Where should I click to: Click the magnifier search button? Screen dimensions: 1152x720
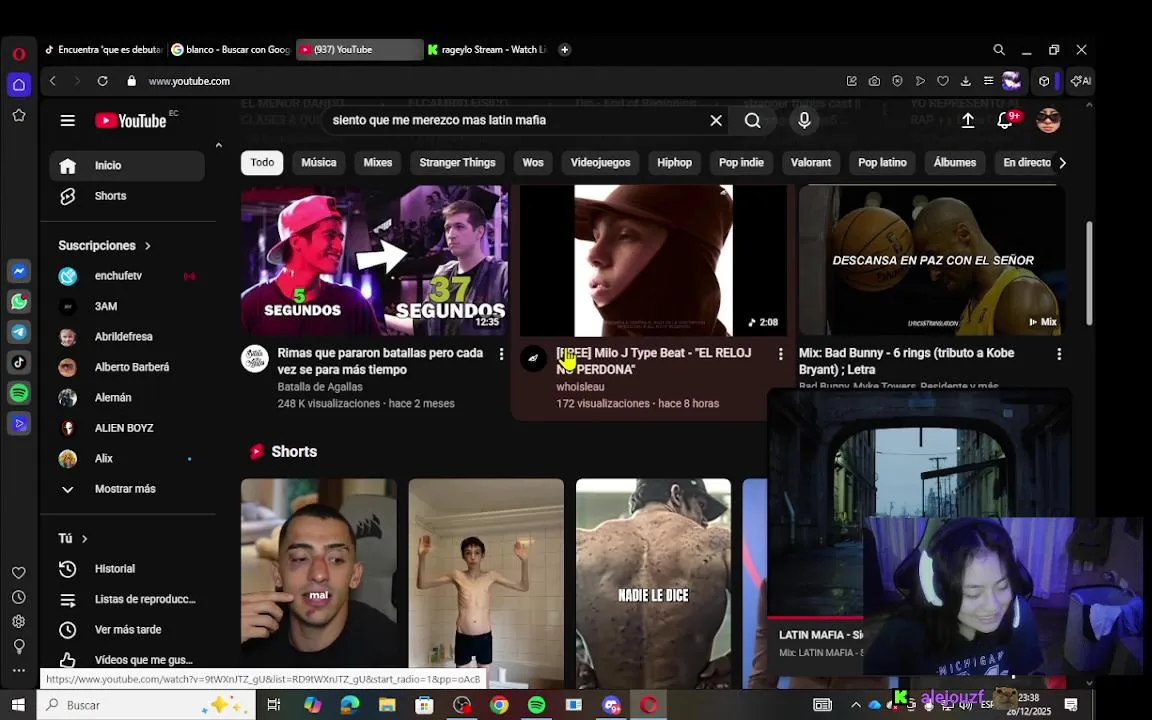click(x=752, y=120)
